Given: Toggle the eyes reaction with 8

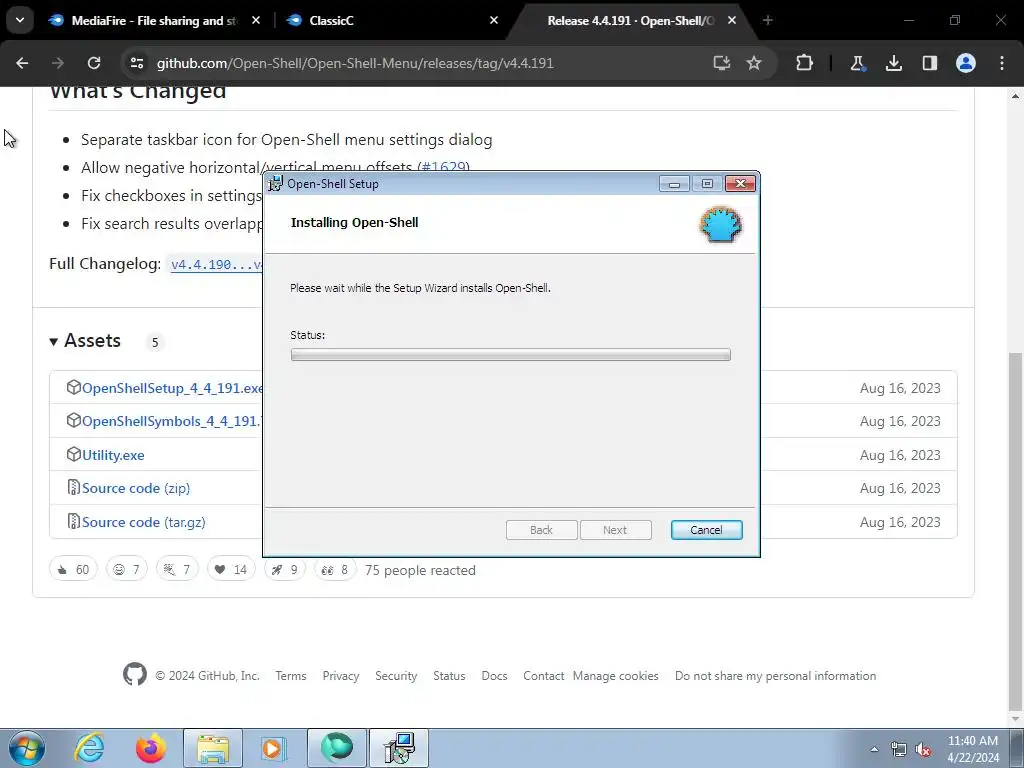Looking at the screenshot, I should (335, 569).
